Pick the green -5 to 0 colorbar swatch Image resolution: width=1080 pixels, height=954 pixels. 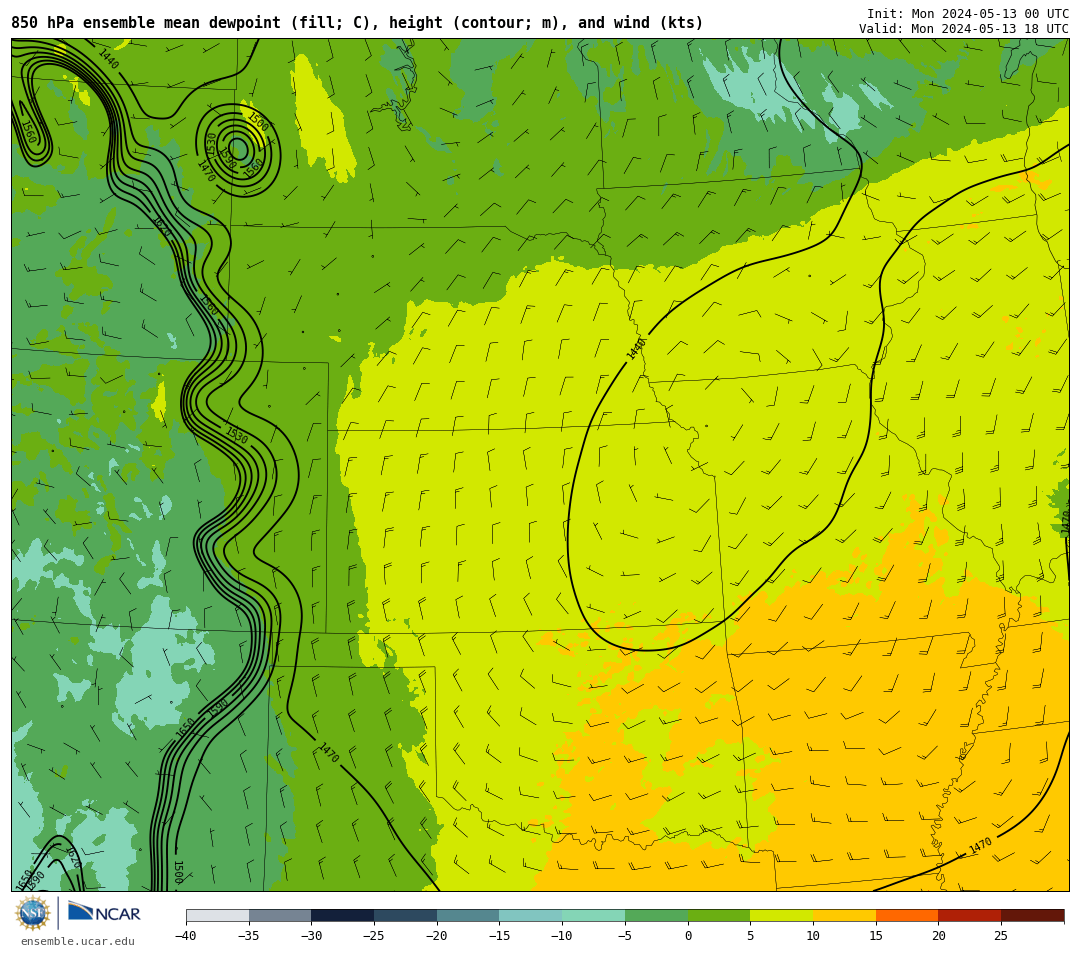[656, 915]
